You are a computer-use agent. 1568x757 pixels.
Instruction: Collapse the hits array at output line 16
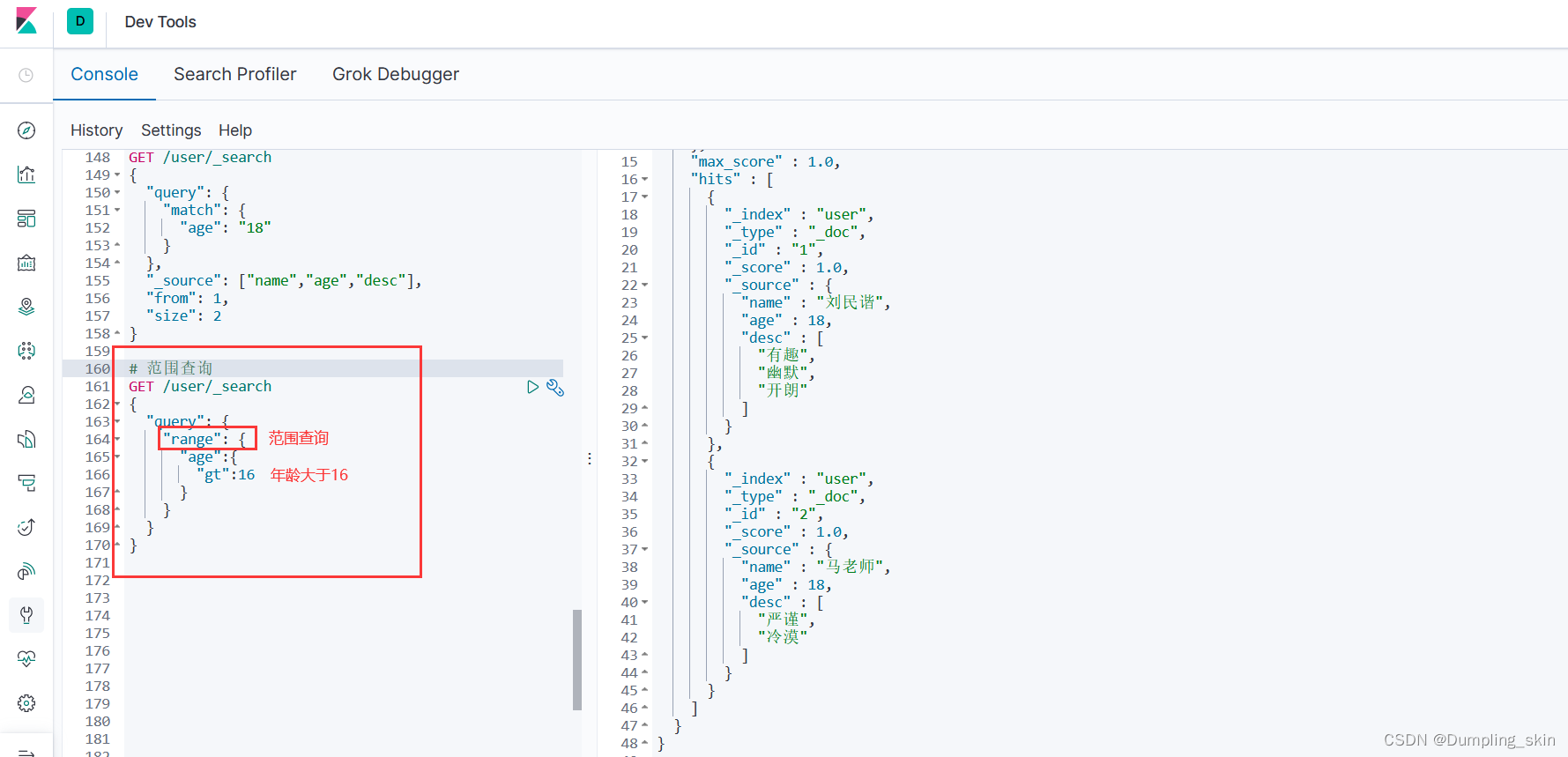coord(644,179)
